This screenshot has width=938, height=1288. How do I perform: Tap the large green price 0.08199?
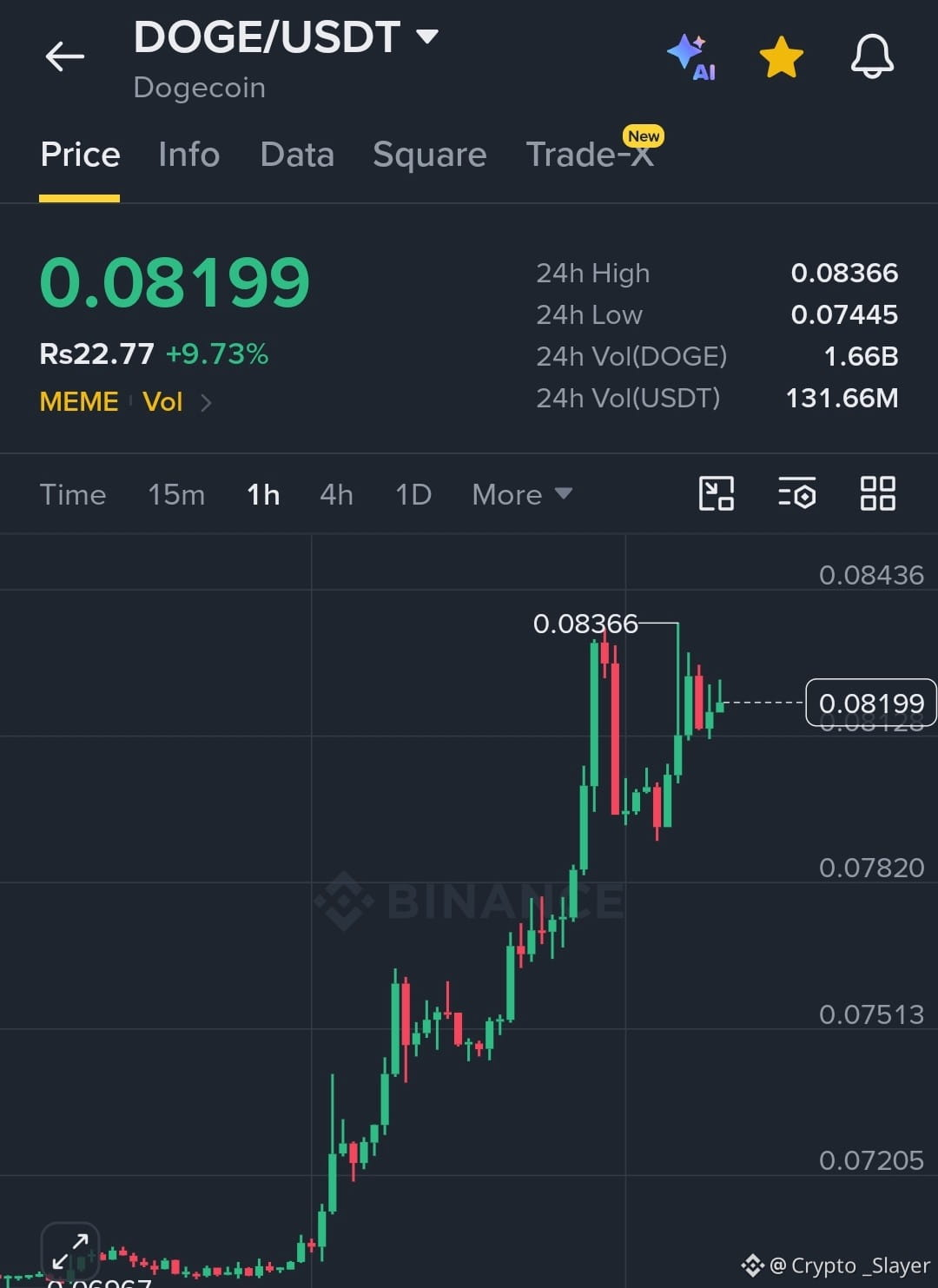coord(175,282)
